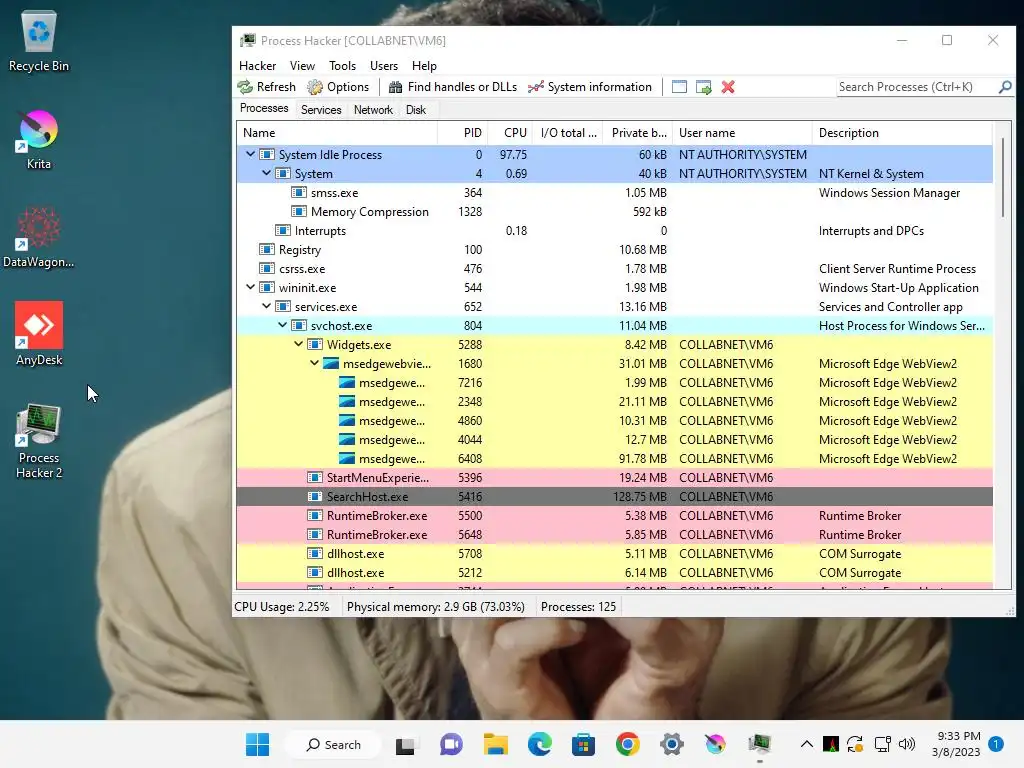
Task: Open the Help menu
Action: (424, 66)
